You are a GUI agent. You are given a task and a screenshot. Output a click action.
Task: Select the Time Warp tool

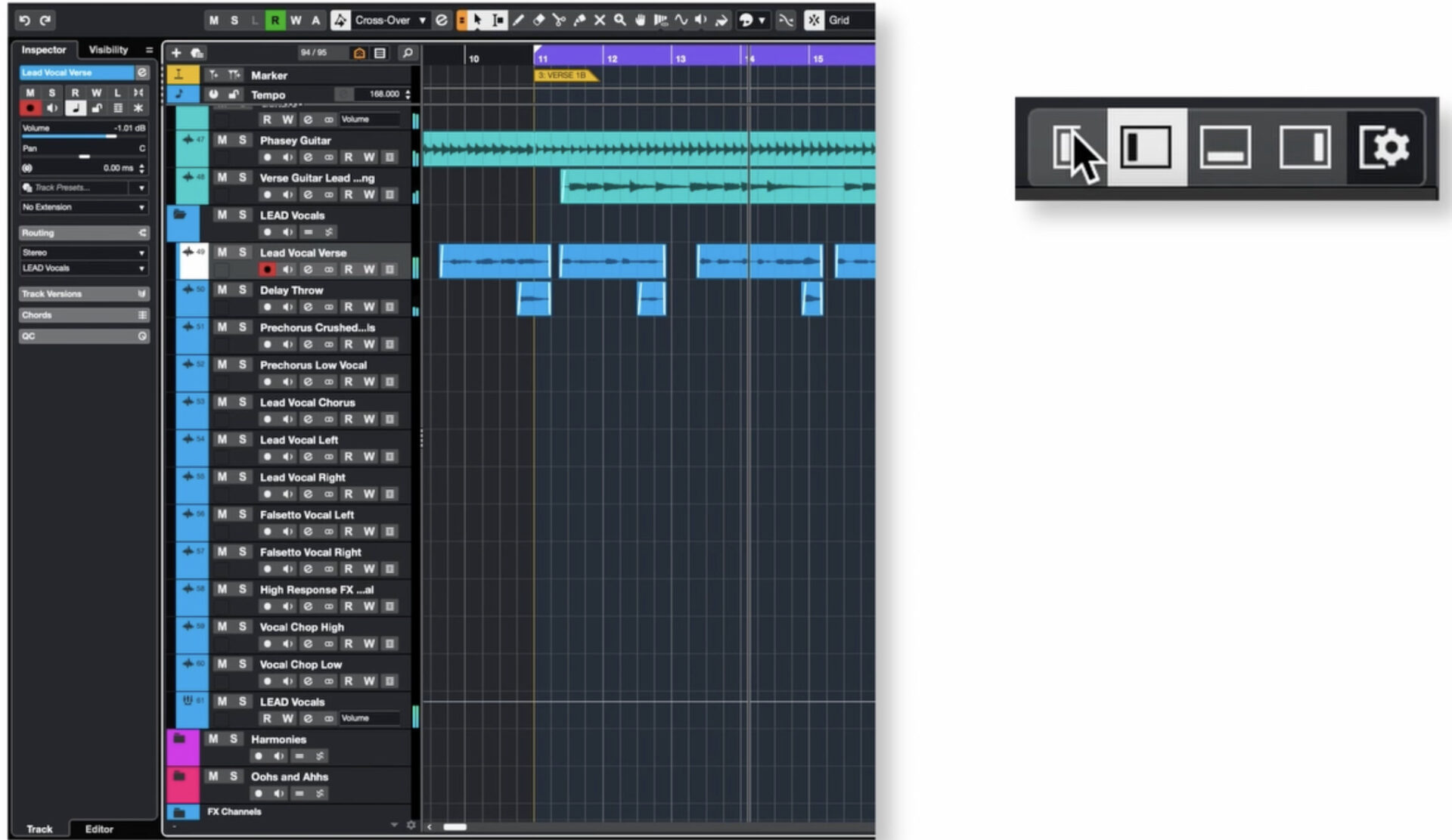tap(661, 20)
